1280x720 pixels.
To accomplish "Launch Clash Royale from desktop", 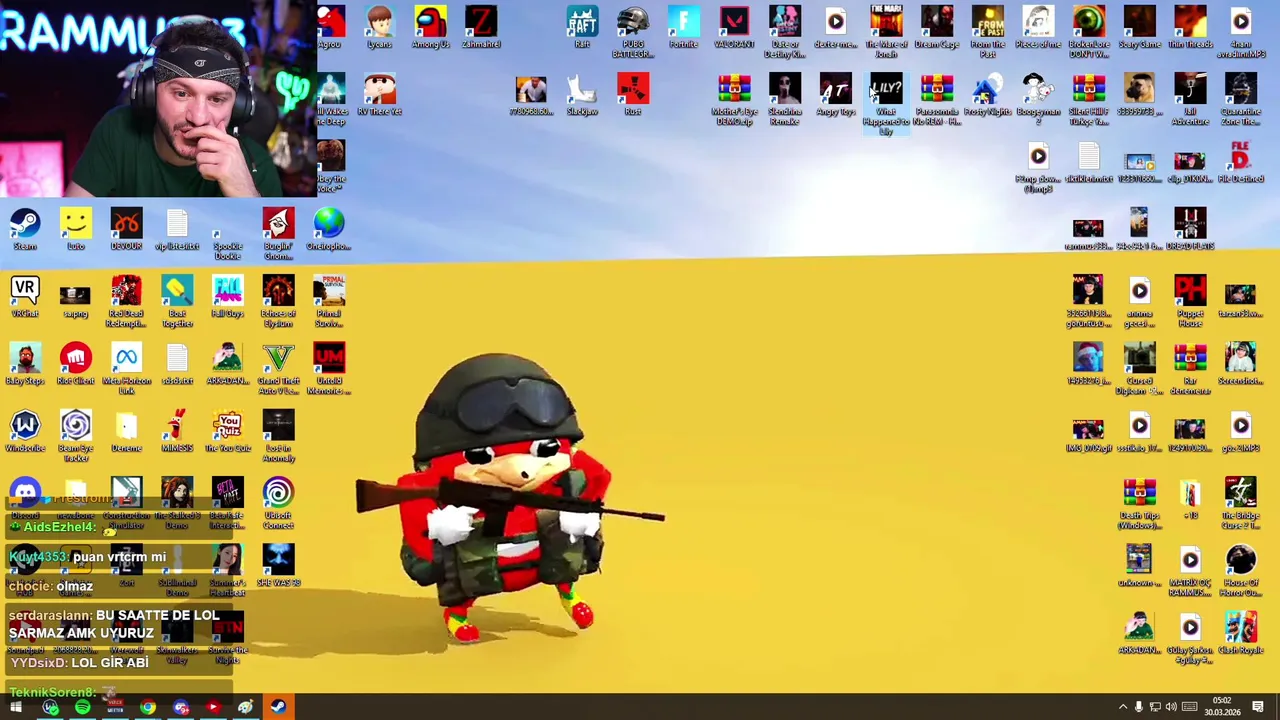I will click(1241, 632).
